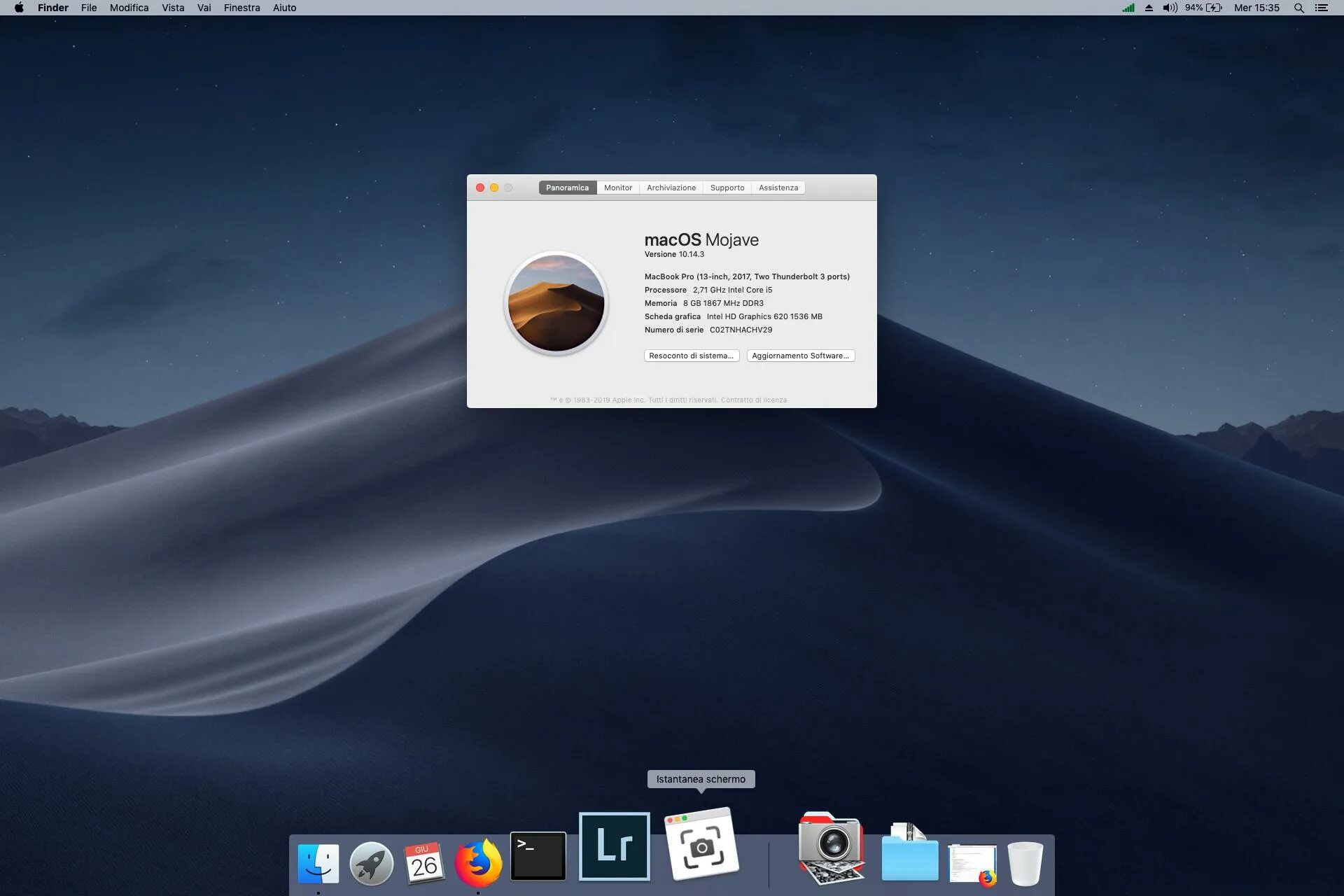Open Spotlight search magnifier icon

click(1298, 8)
